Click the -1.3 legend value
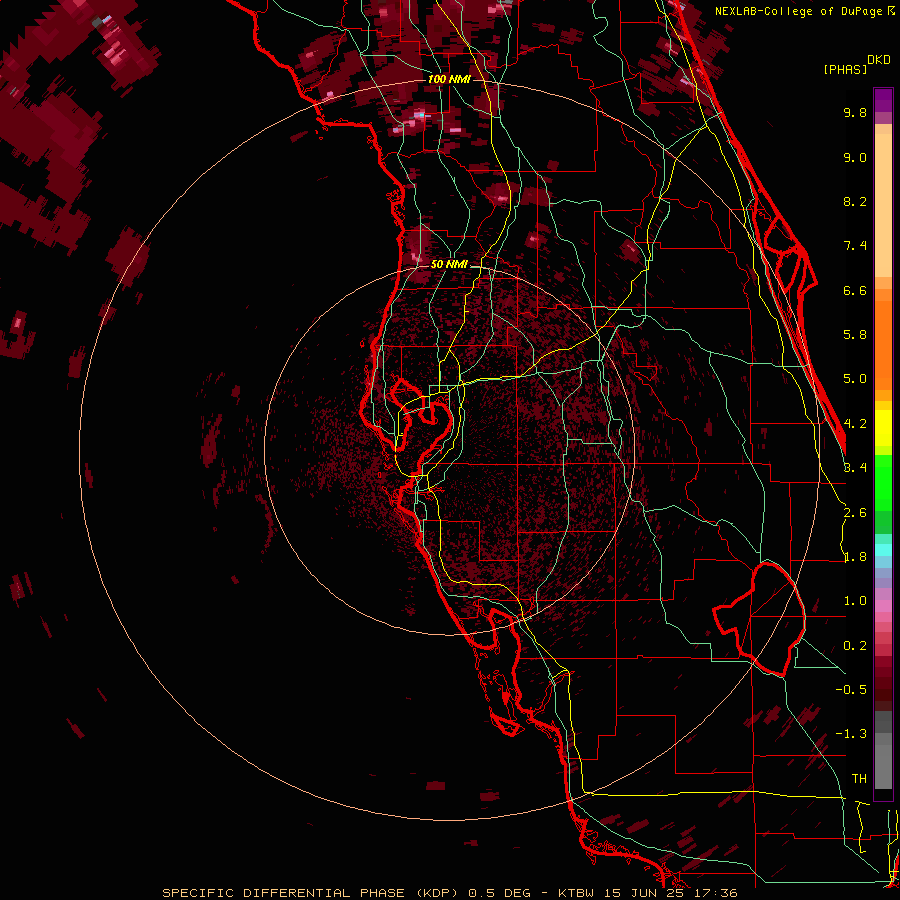 point(851,734)
